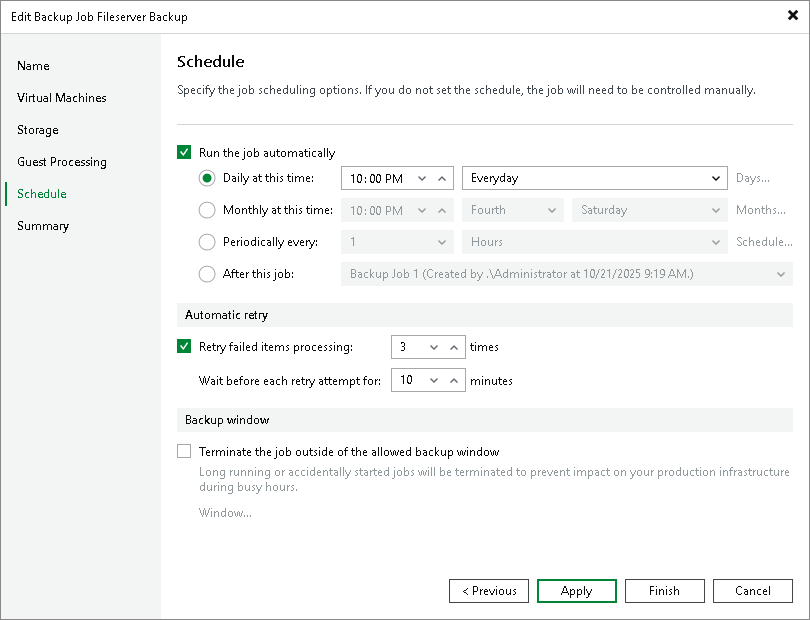The width and height of the screenshot is (810, 620).
Task: Select the After this job option
Action: [x=207, y=274]
